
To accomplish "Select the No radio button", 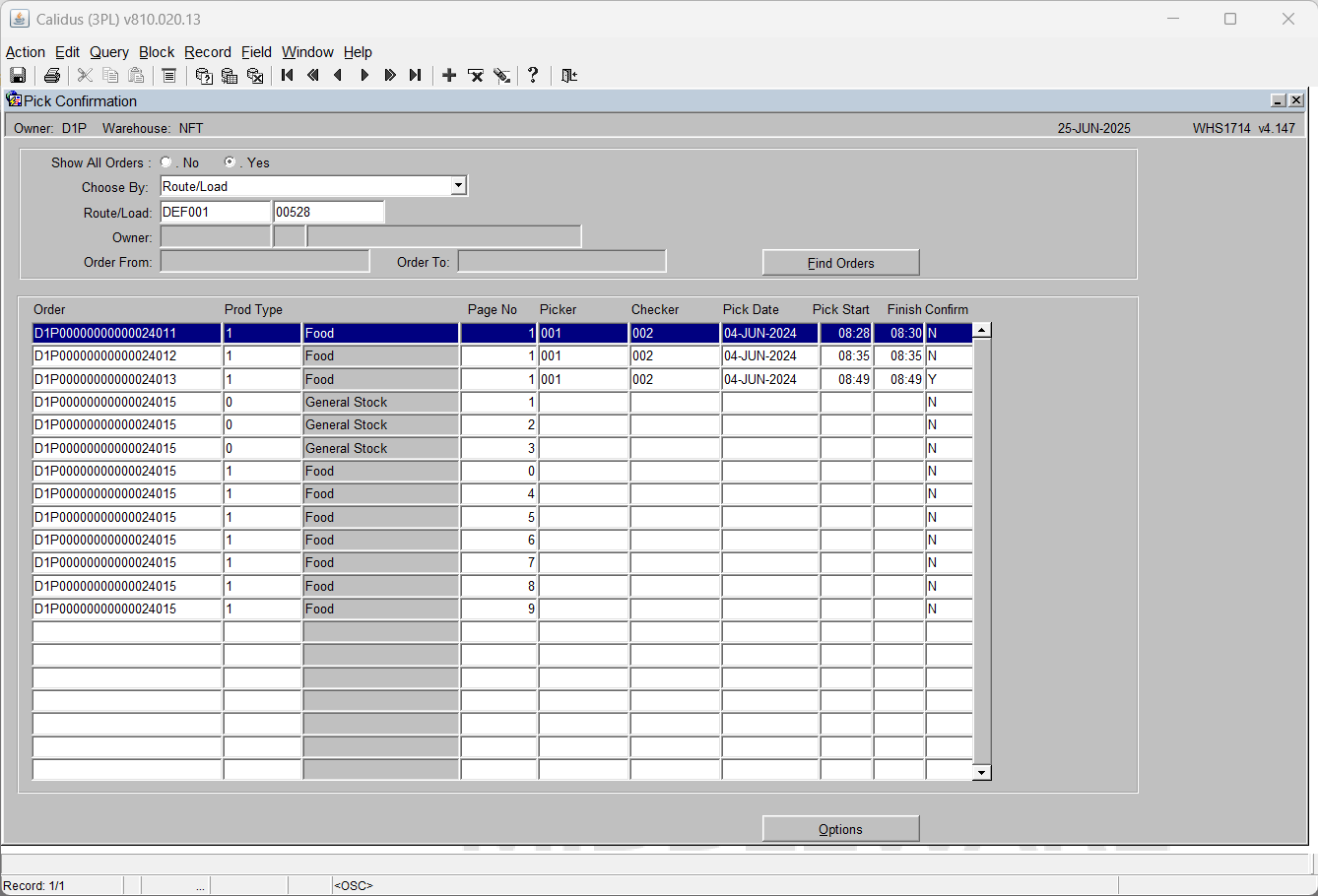I will click(165, 162).
